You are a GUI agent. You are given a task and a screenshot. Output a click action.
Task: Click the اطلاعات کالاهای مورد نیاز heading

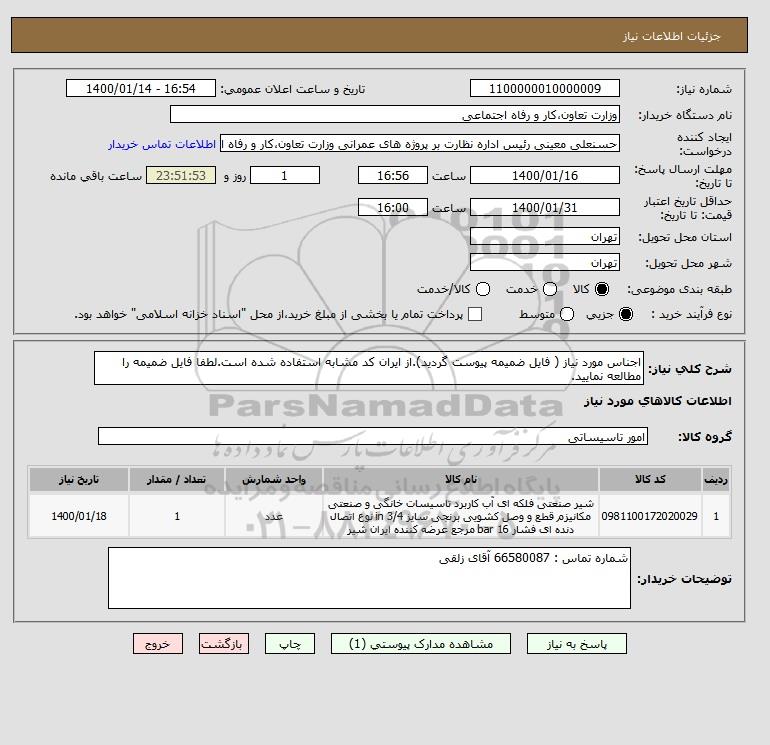tap(658, 401)
